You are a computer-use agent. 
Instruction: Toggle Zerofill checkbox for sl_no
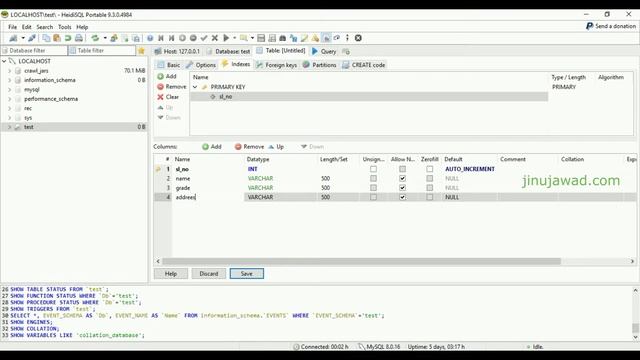tap(430, 169)
